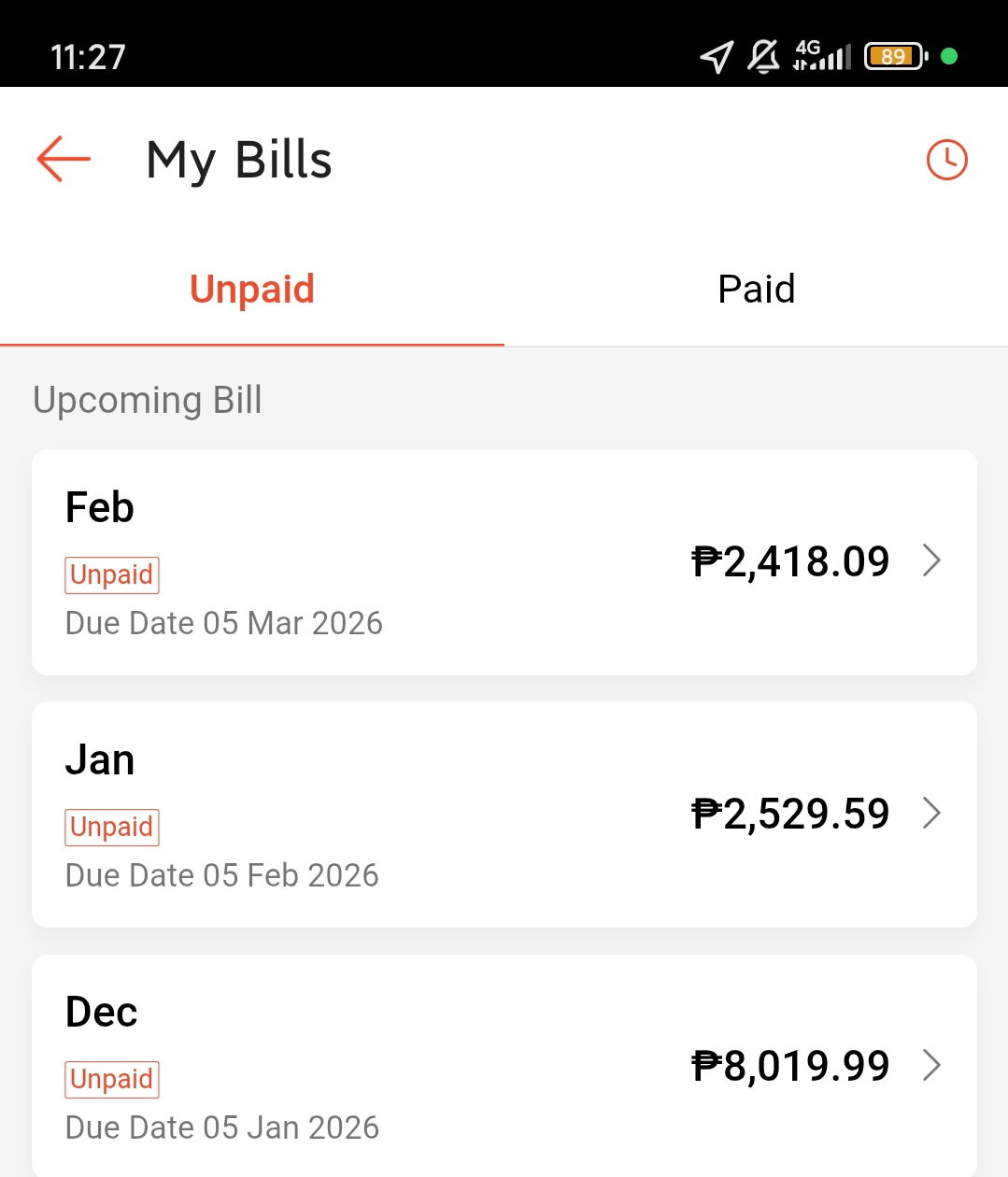Expand the Jan bill chevron
The height and width of the screenshot is (1177, 1008).
click(x=931, y=813)
